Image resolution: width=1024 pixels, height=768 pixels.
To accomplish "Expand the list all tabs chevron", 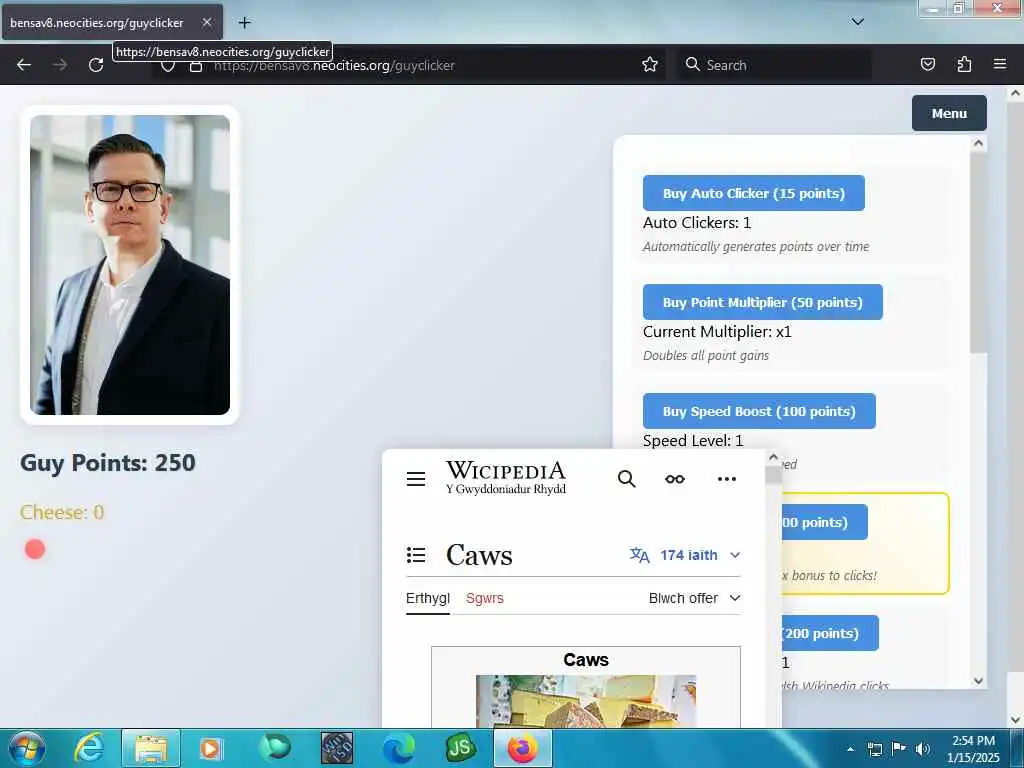I will [x=857, y=22].
